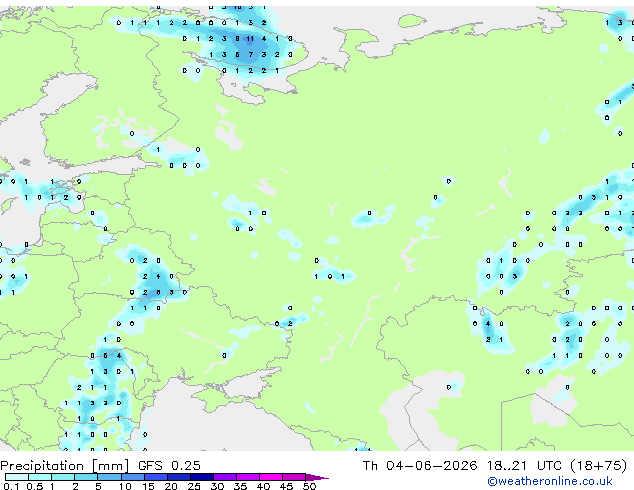
Task: Click the '45' legend scale label
Action: (x=286, y=486)
